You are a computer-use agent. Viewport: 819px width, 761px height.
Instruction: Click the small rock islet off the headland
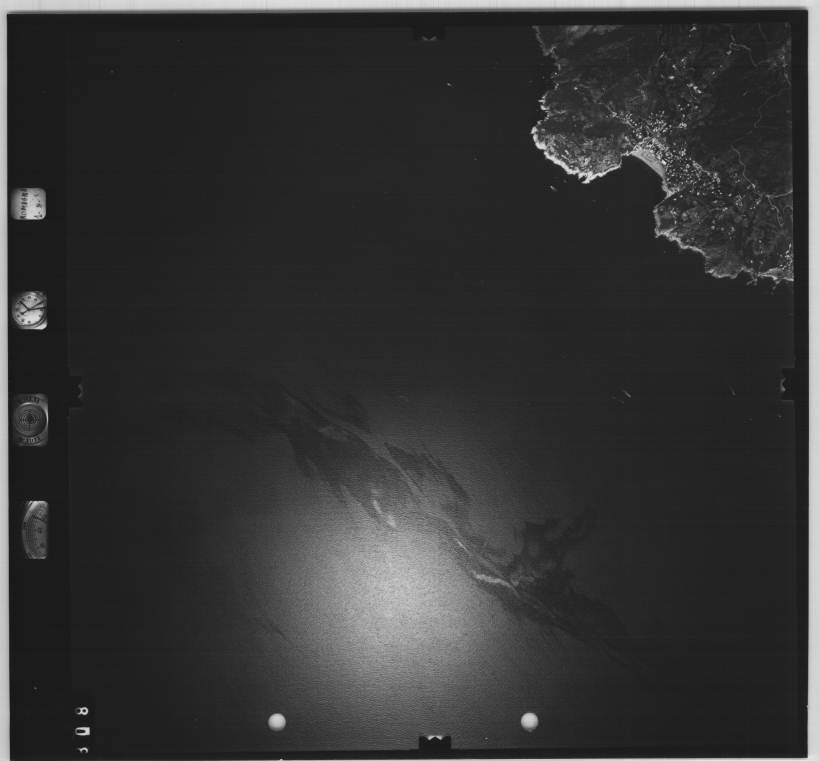(553, 186)
